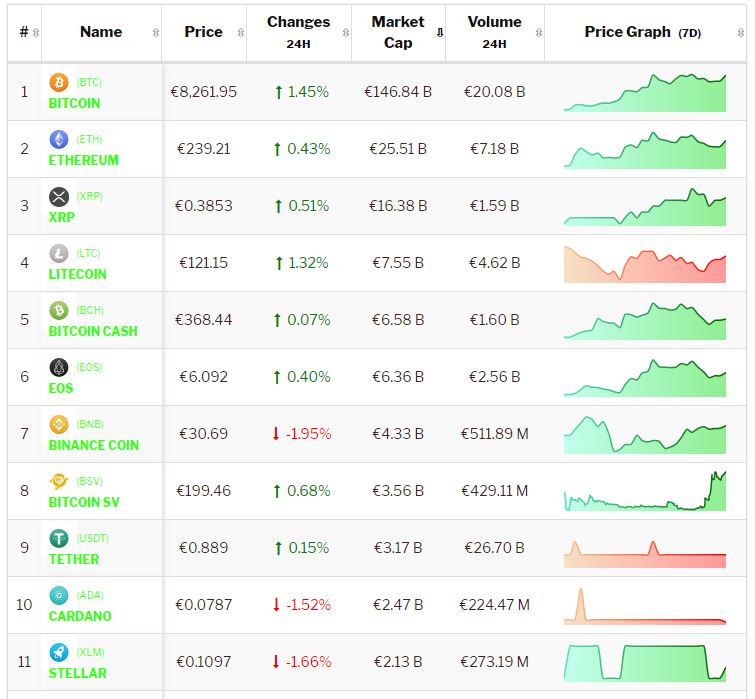Sort table by Volume 24H column
Screen dimensions: 755x699
tap(494, 32)
